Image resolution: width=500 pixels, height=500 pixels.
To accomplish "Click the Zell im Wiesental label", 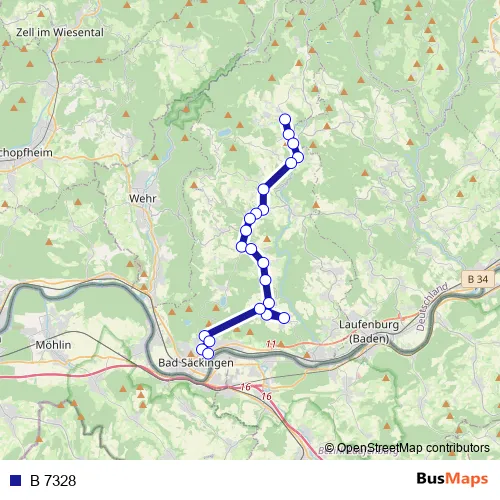I will pyautogui.click(x=60, y=32).
